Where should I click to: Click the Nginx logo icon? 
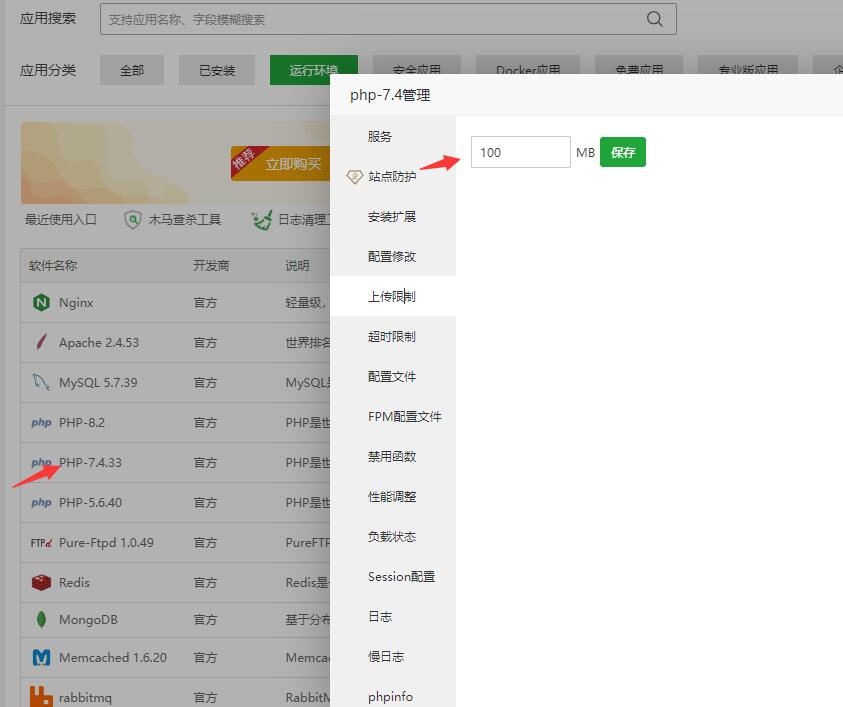click(41, 303)
